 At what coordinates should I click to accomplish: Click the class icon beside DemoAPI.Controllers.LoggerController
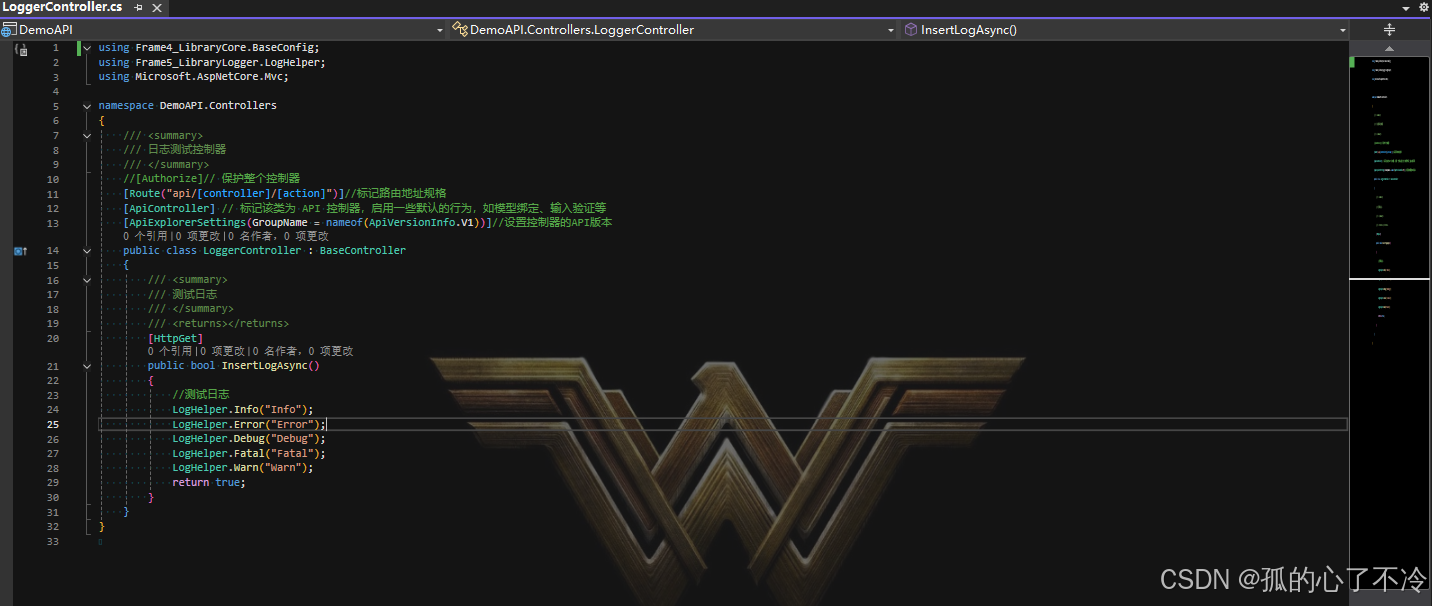click(460, 30)
